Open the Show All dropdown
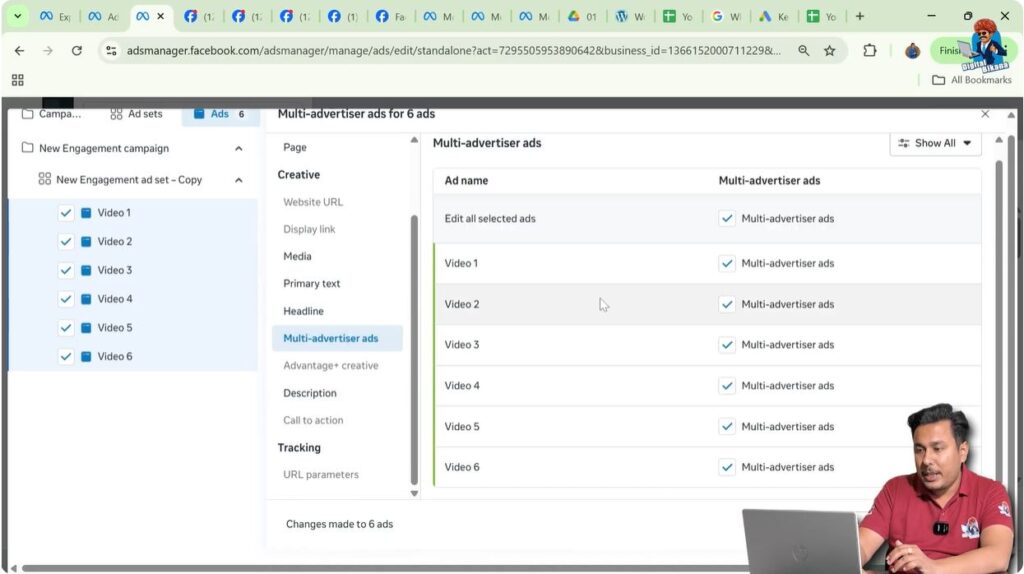Screen dimensions: 1024x574 [935, 143]
